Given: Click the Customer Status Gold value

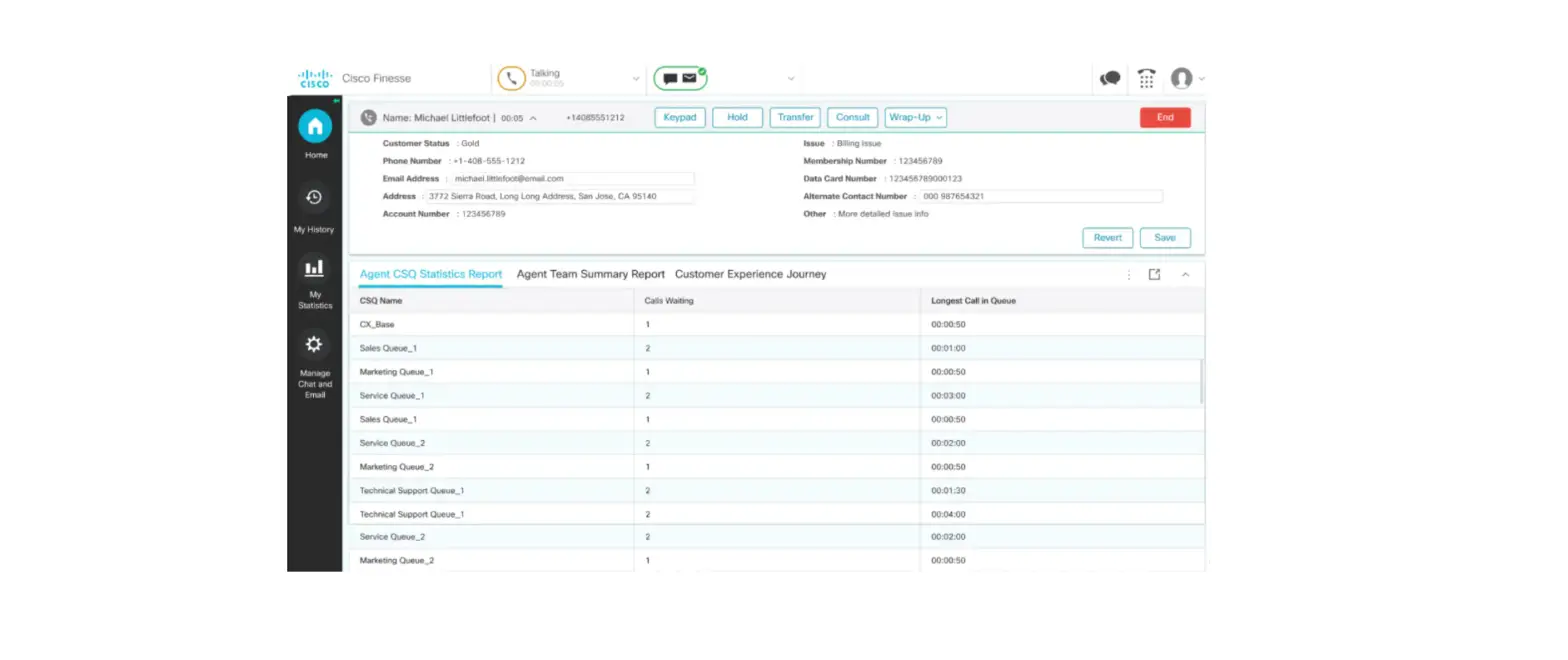Looking at the screenshot, I should point(470,143).
